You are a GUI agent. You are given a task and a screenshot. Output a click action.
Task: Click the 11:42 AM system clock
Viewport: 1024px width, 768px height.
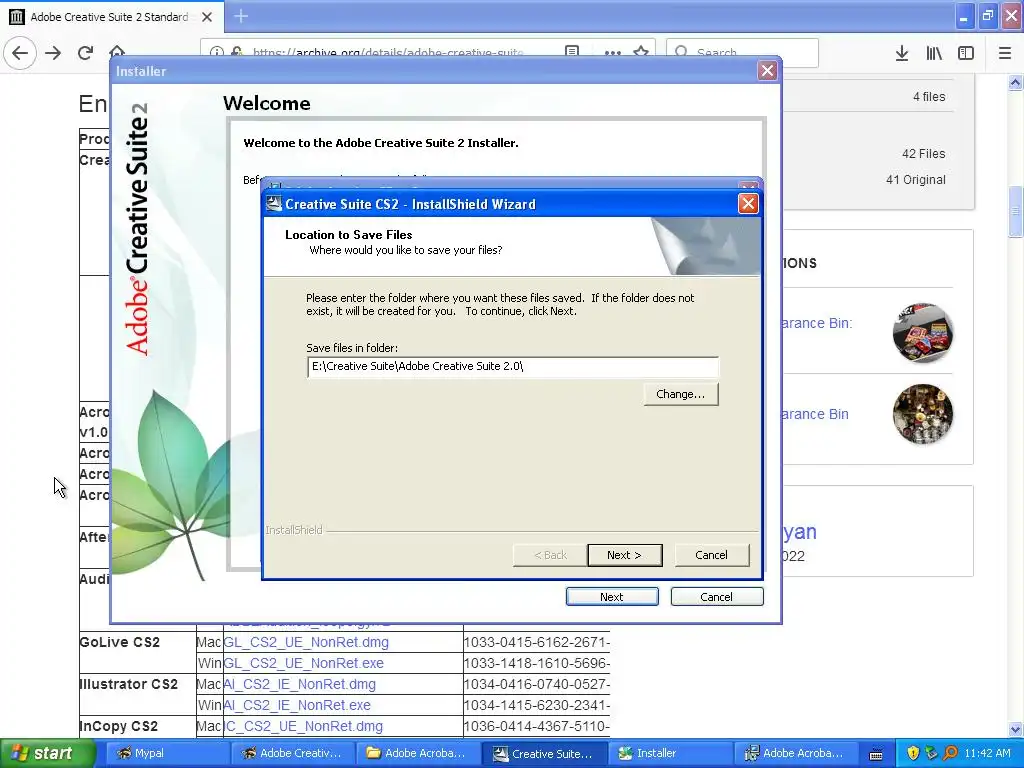[x=987, y=753]
